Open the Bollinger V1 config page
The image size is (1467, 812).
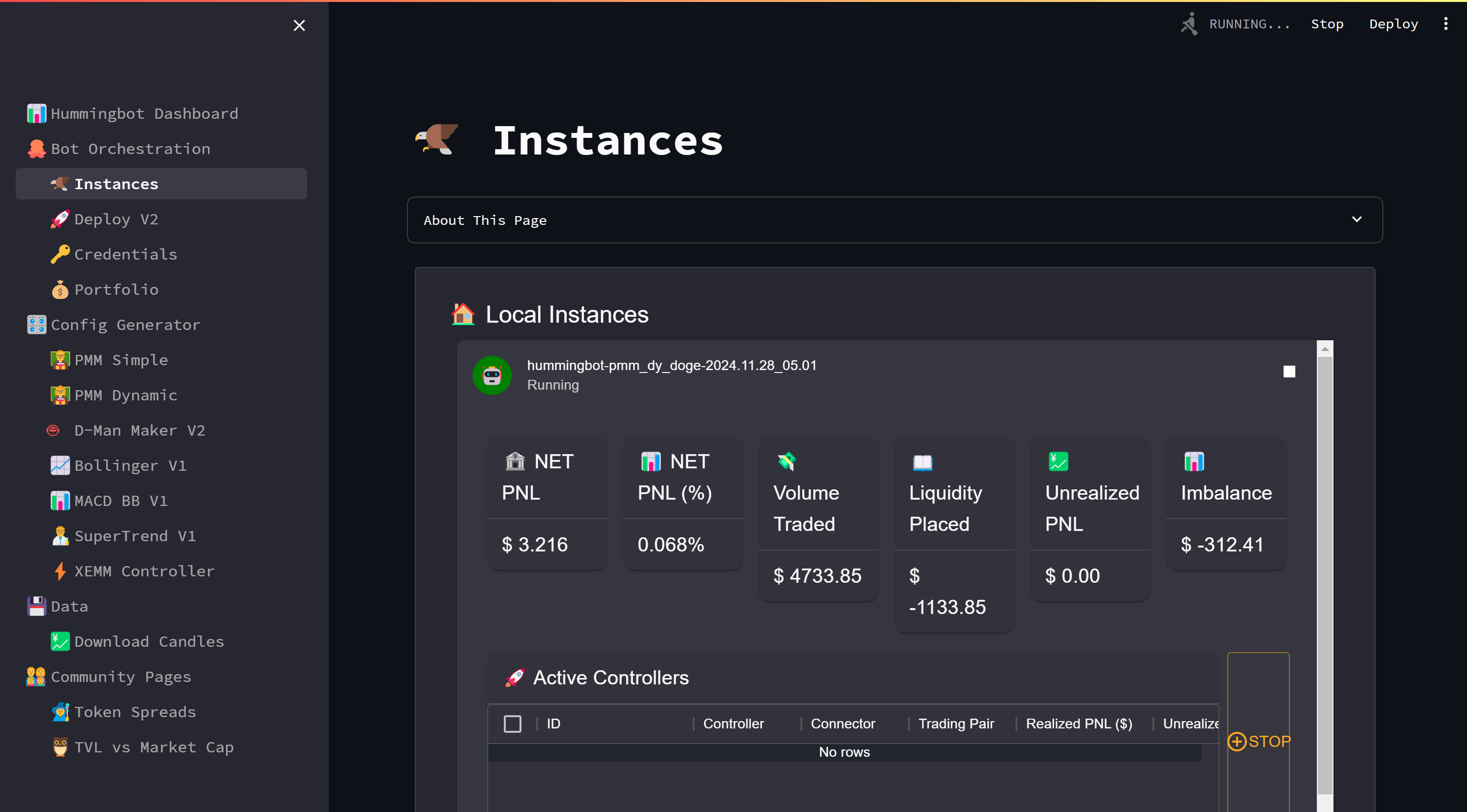tap(131, 466)
